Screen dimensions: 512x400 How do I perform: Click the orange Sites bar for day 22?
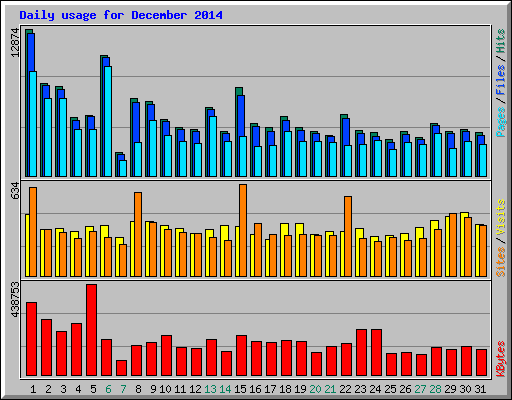(x=348, y=236)
